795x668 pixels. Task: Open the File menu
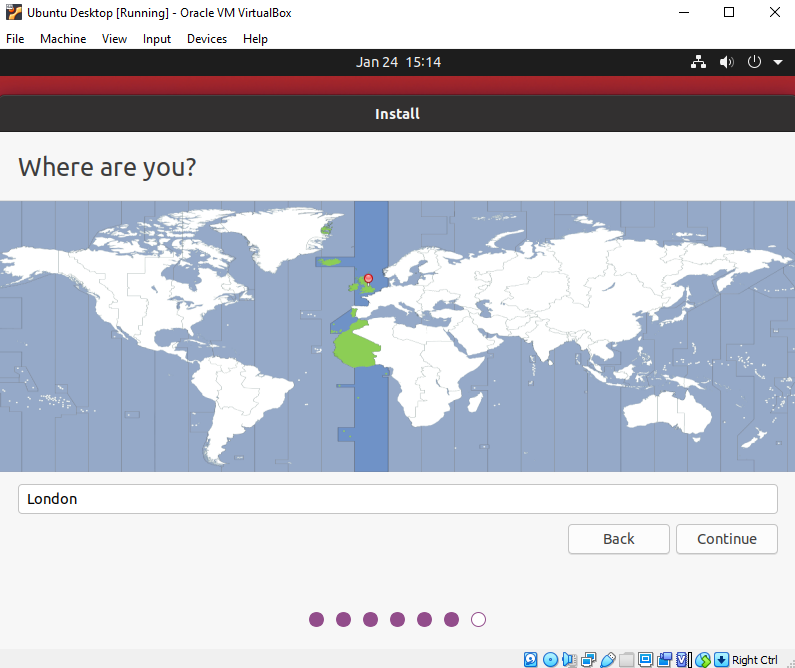pos(15,39)
